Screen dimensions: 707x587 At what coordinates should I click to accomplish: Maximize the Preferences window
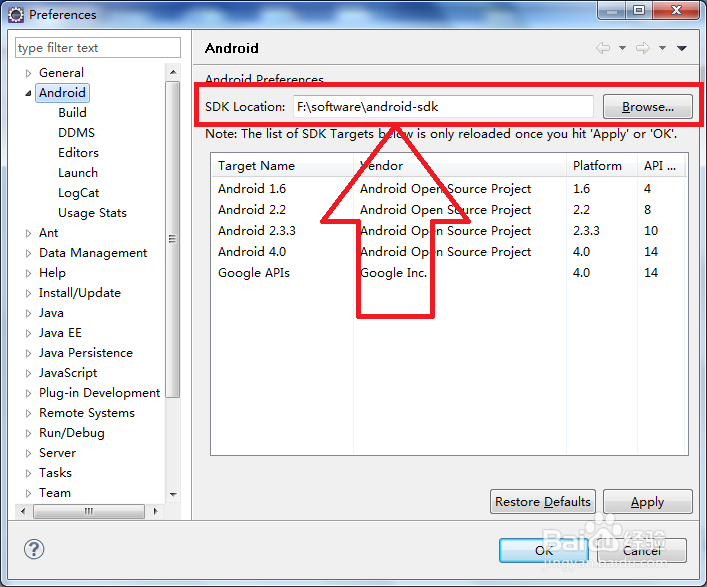(x=638, y=10)
